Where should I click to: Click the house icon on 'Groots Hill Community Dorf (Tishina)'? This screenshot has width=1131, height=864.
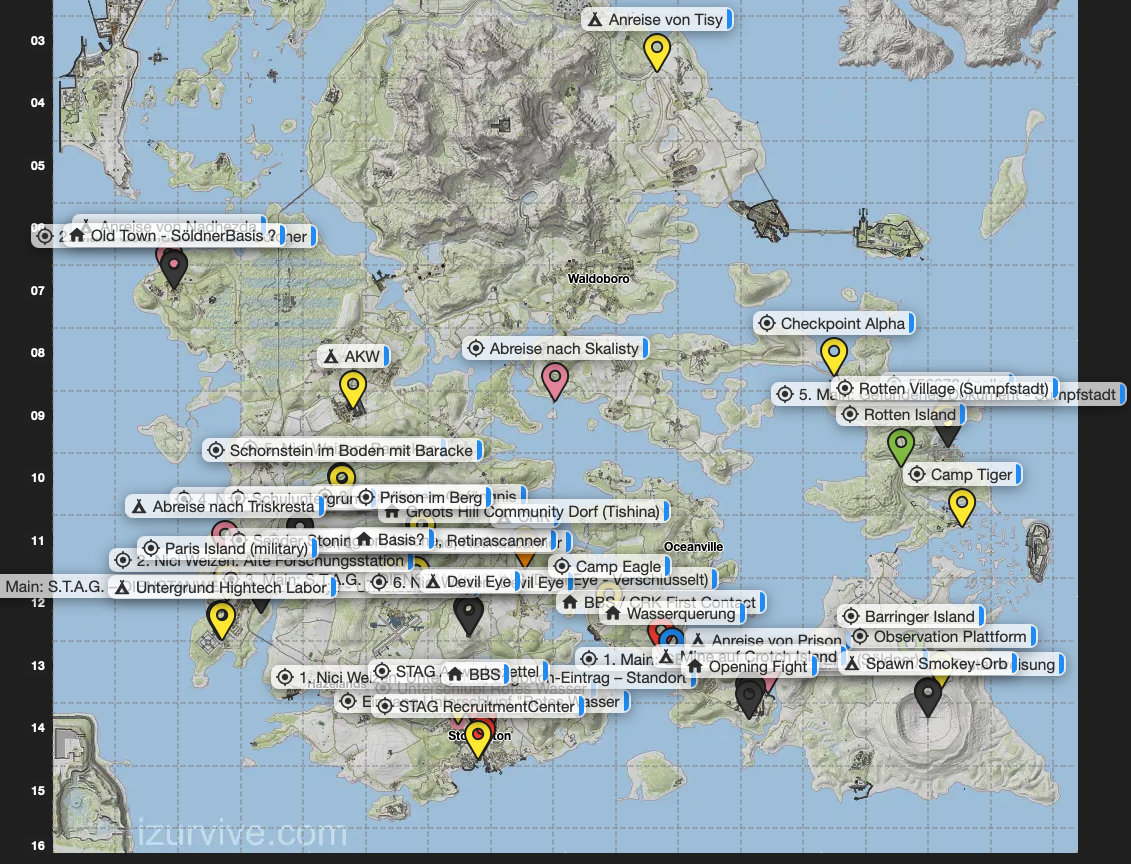coord(392,511)
